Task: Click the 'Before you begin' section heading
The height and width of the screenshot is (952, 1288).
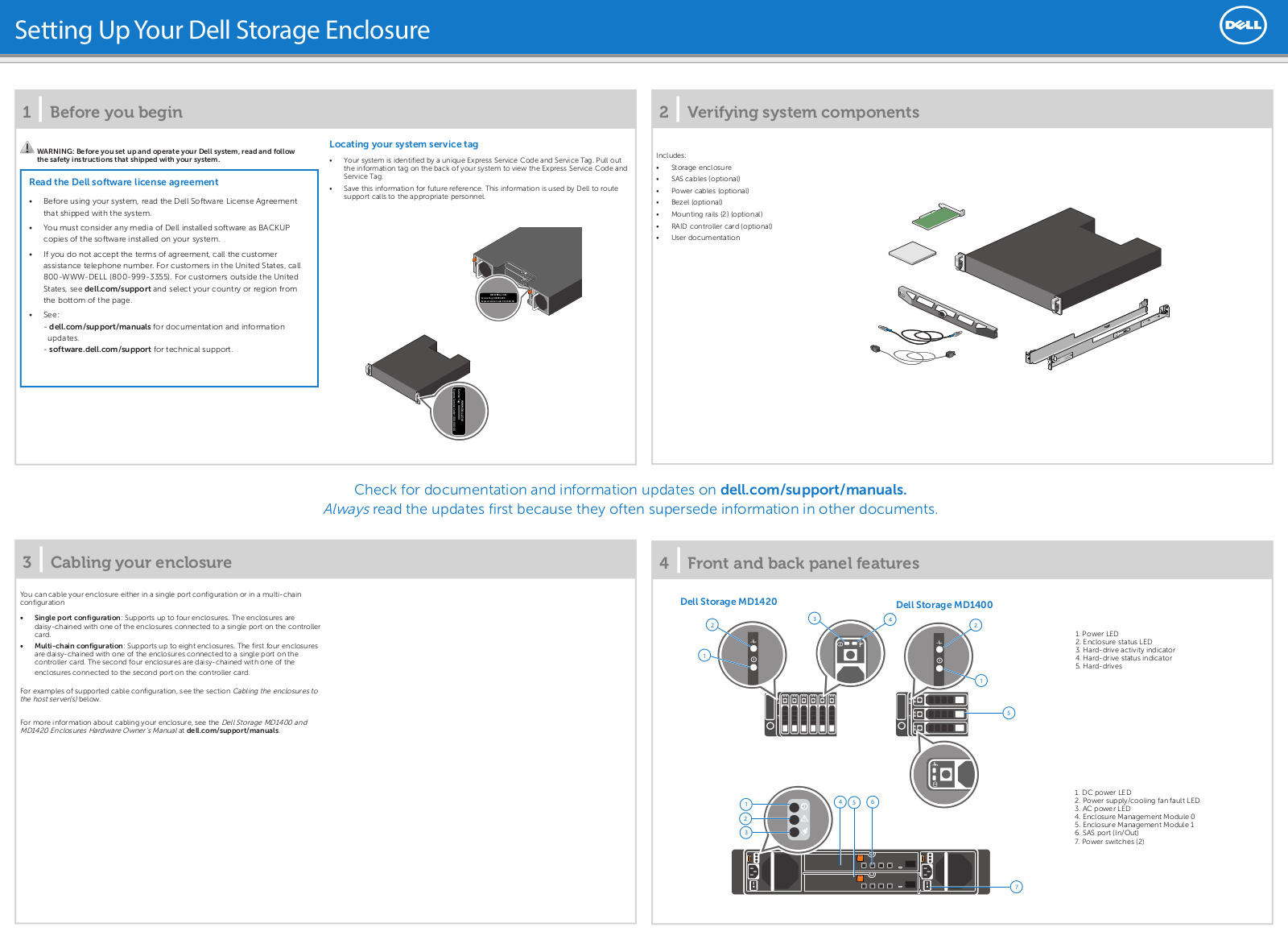Action: pos(116,112)
